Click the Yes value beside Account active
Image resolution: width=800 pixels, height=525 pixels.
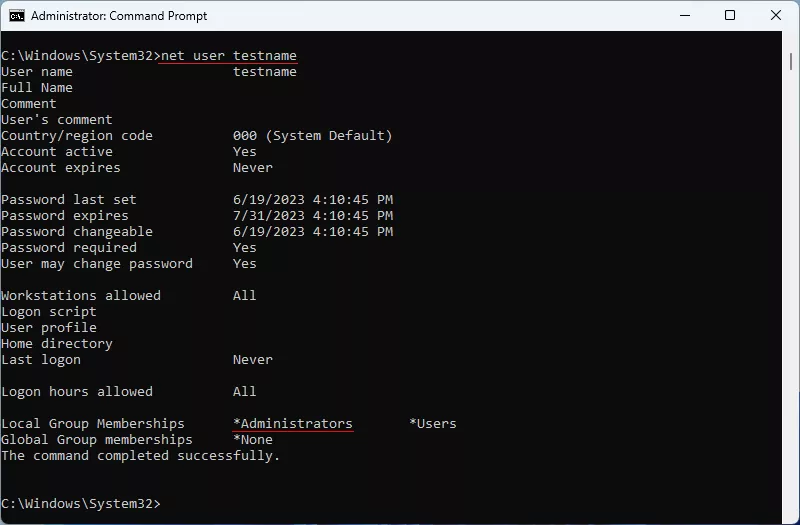point(245,152)
